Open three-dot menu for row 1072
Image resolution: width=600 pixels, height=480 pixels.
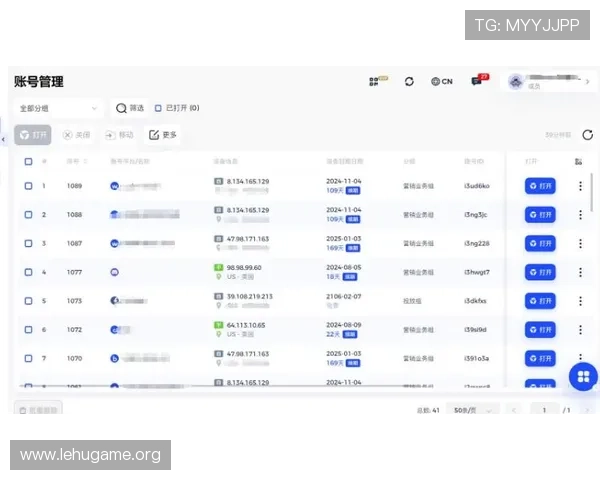[x=580, y=330]
